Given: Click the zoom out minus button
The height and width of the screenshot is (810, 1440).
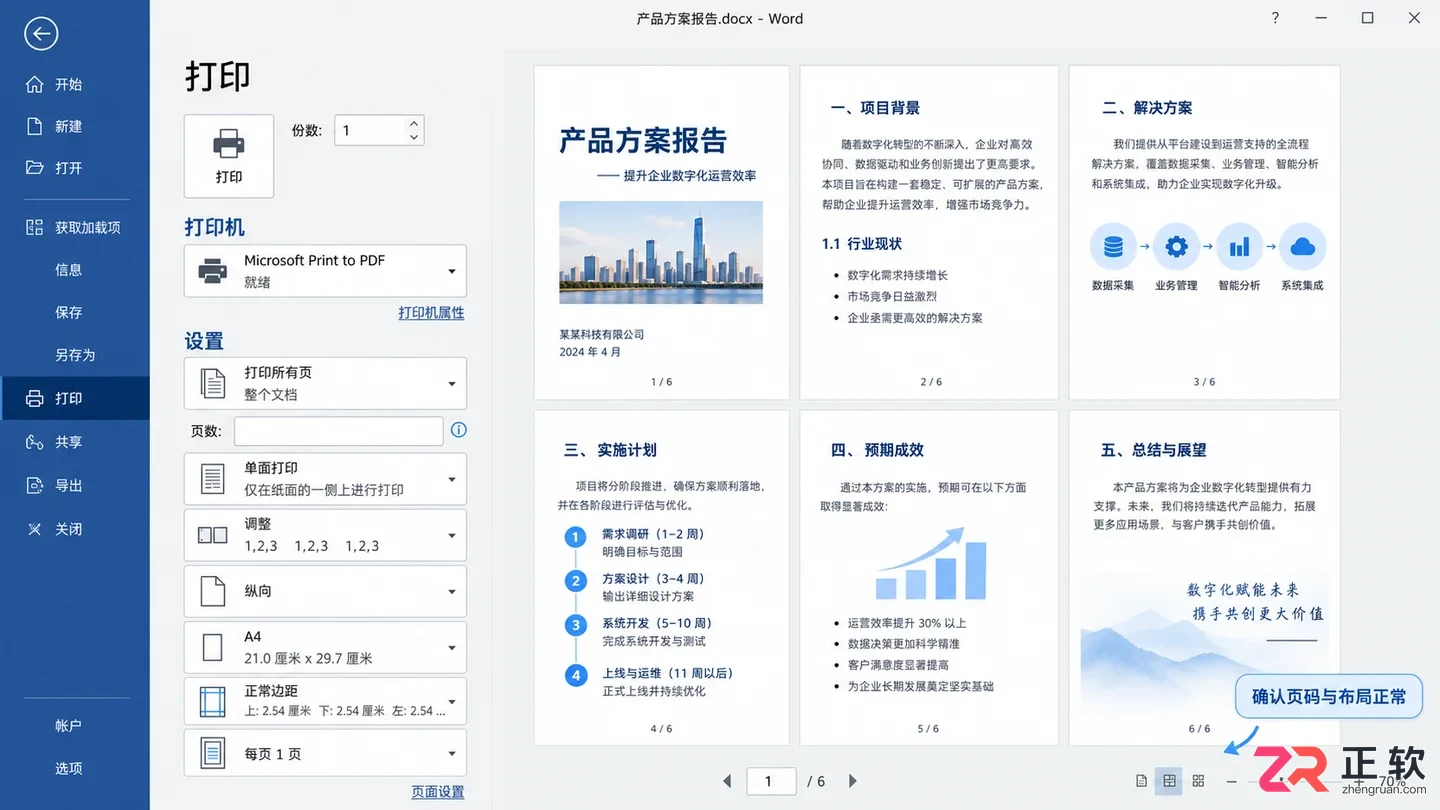Looking at the screenshot, I should [x=1232, y=781].
